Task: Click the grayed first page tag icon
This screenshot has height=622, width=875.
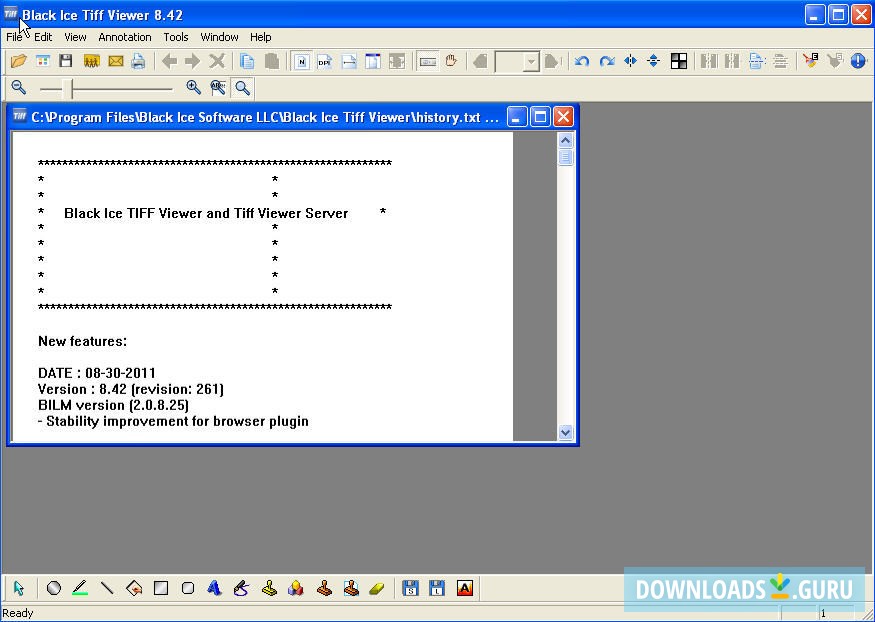Action: 480,61
